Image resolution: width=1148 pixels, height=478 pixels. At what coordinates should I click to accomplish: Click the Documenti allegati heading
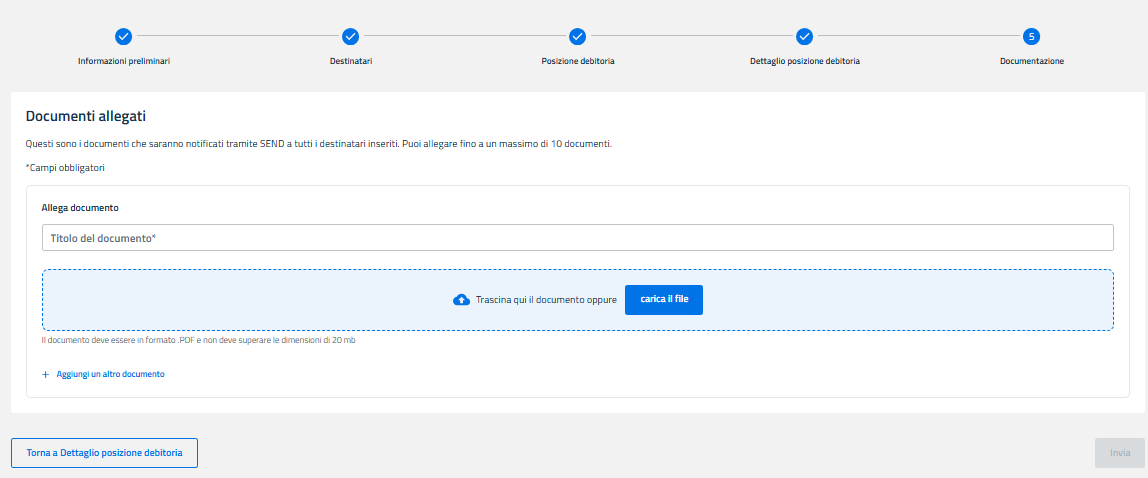pos(86,117)
